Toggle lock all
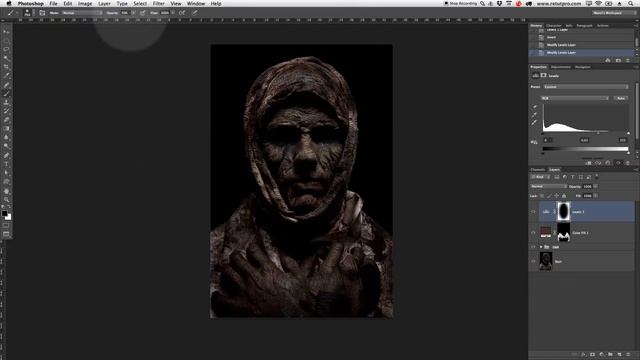 pyautogui.click(x=564, y=196)
